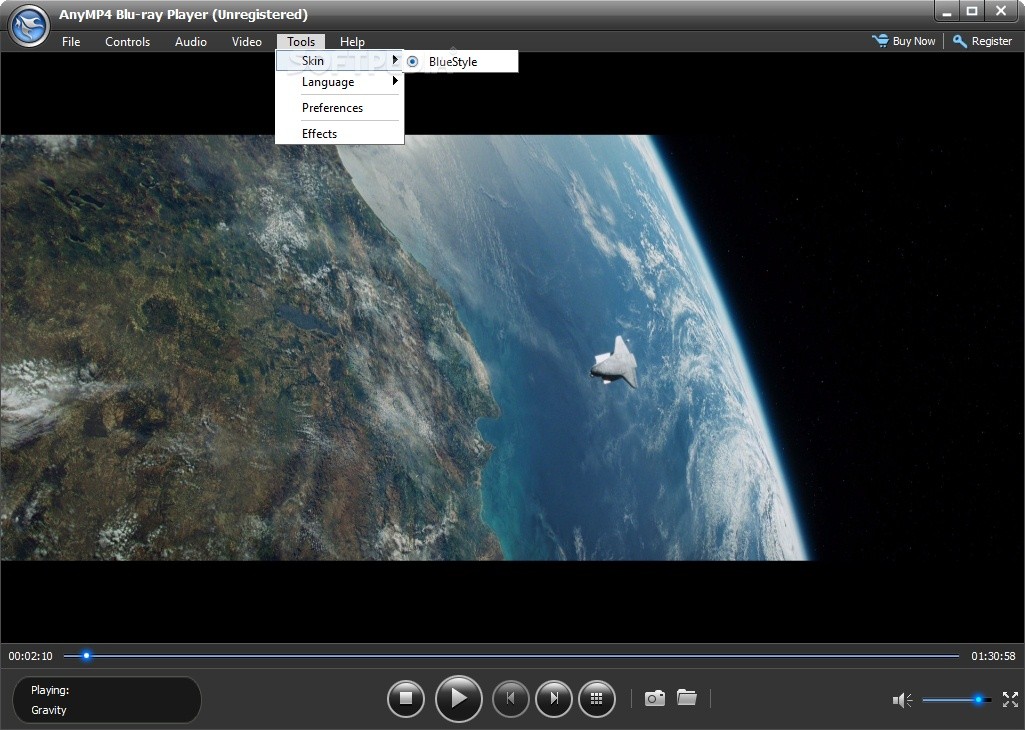
Task: Enter fullscreen mode icon
Action: 1010,699
